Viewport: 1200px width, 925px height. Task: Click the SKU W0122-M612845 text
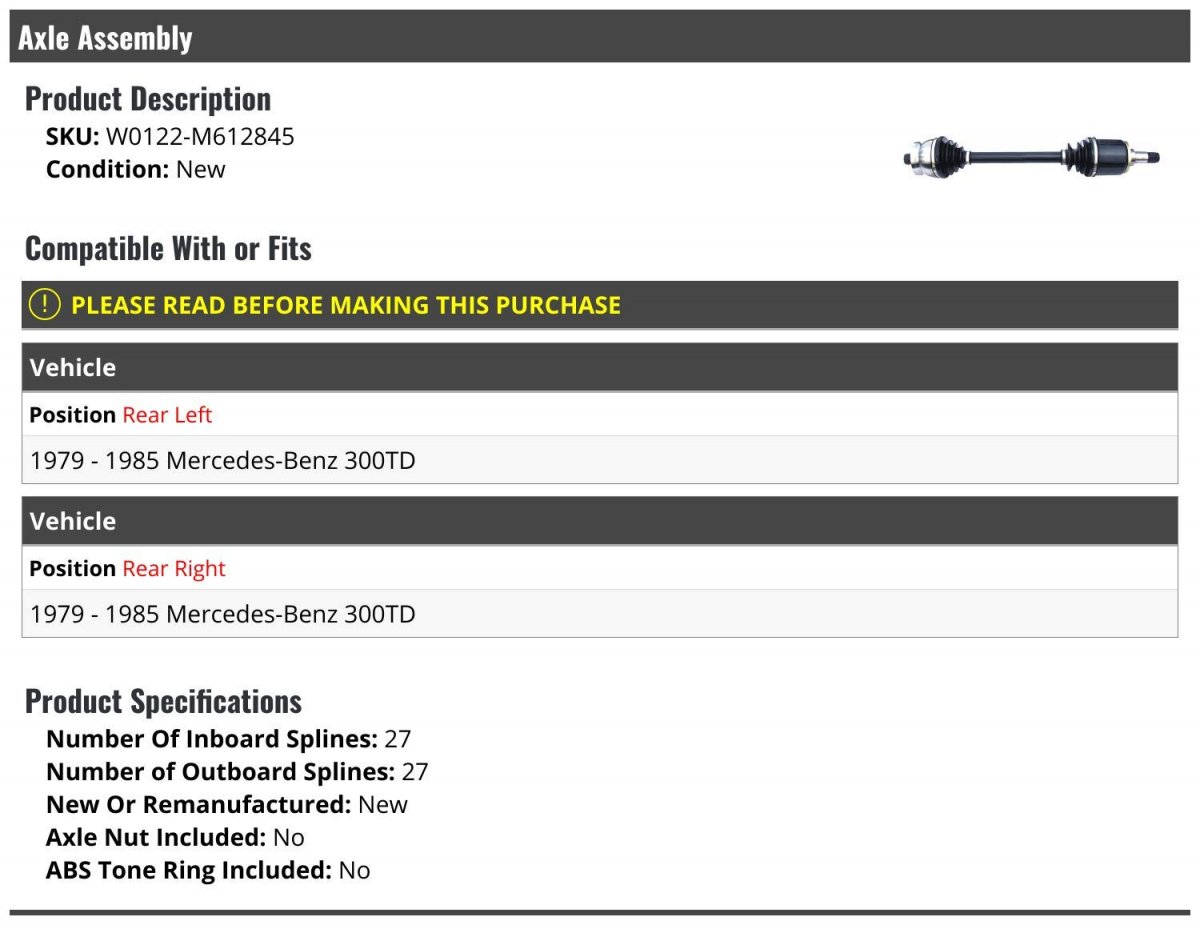(170, 137)
